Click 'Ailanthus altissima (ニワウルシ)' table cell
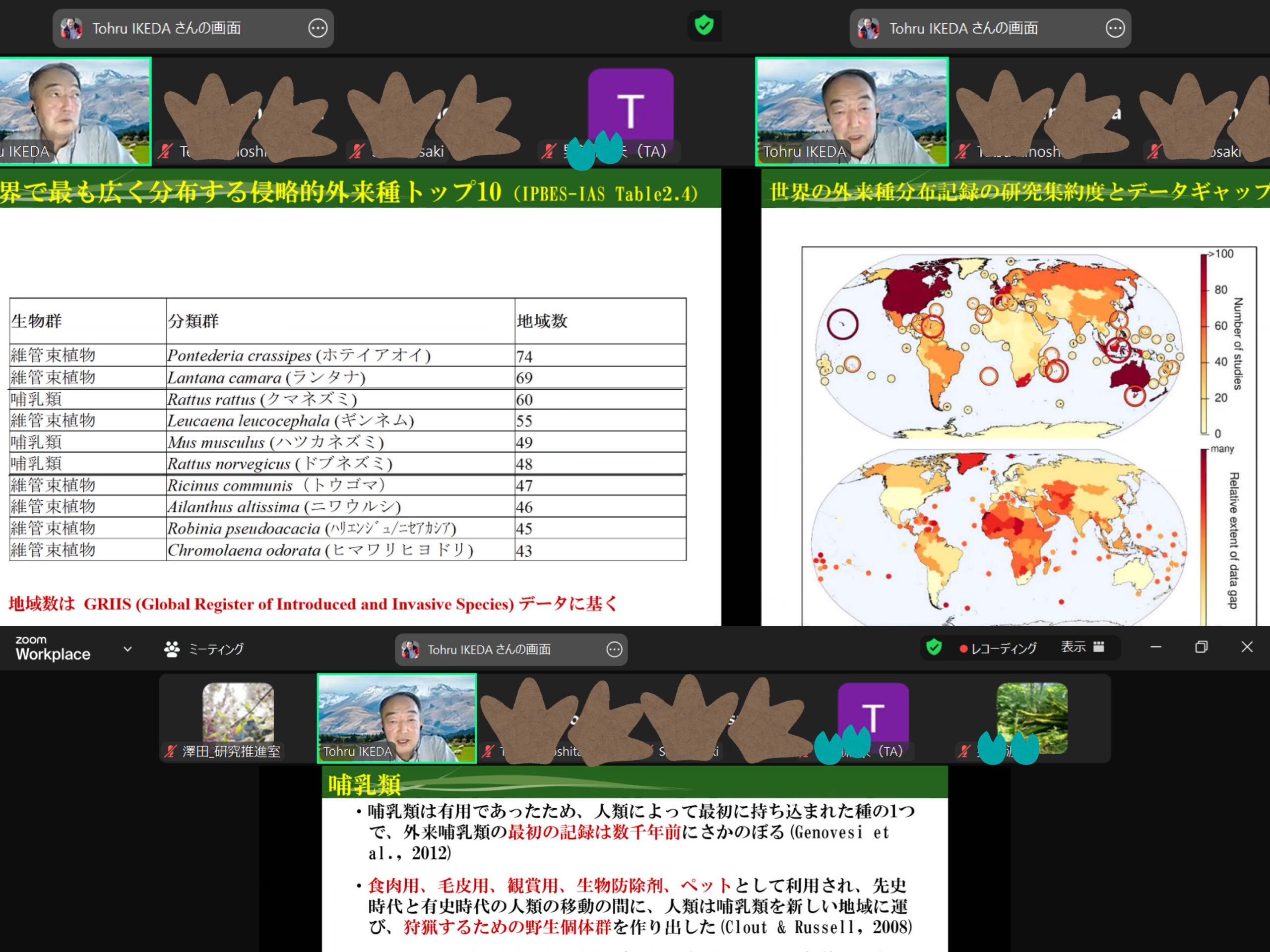The height and width of the screenshot is (952, 1270). (x=340, y=506)
